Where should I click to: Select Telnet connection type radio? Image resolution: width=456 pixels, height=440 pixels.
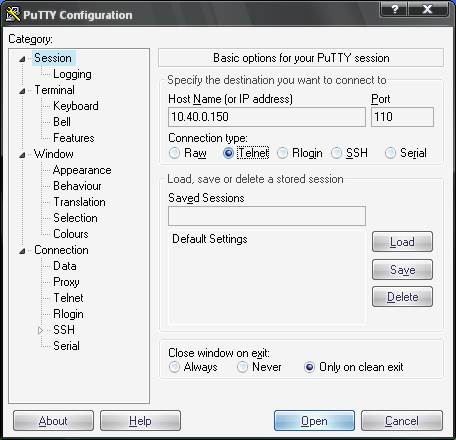pos(228,153)
